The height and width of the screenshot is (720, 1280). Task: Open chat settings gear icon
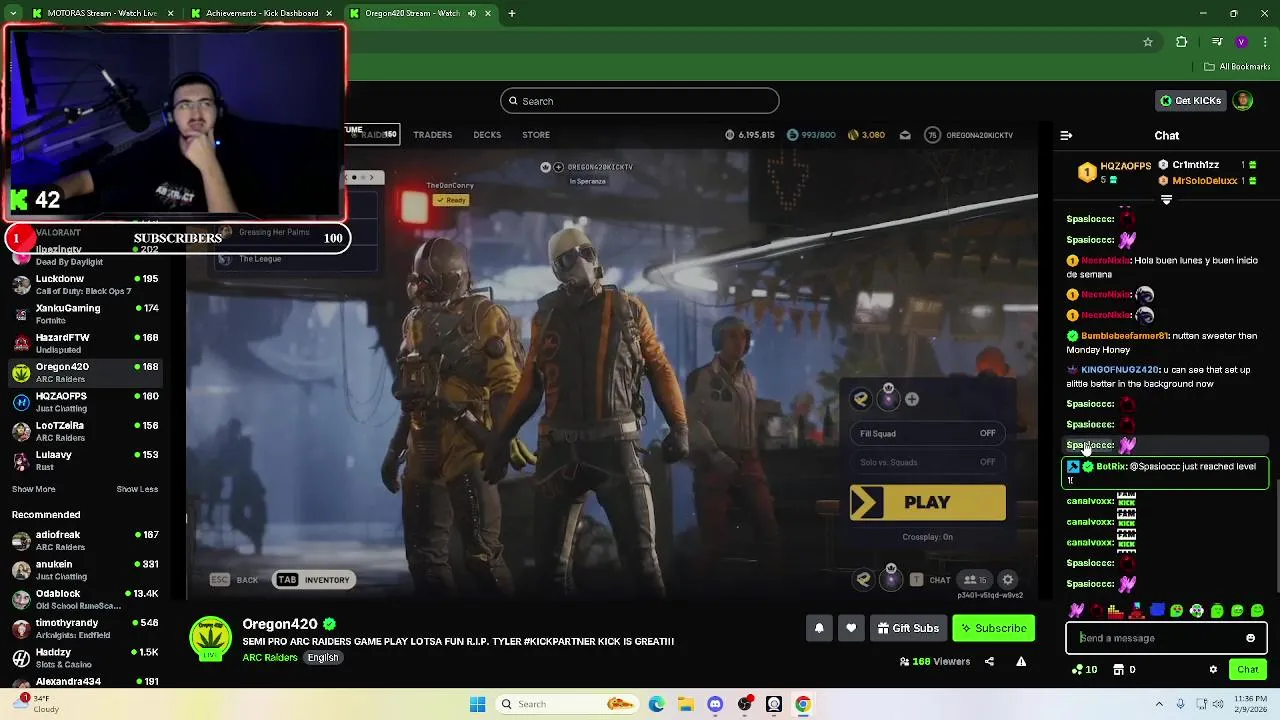tap(1213, 670)
